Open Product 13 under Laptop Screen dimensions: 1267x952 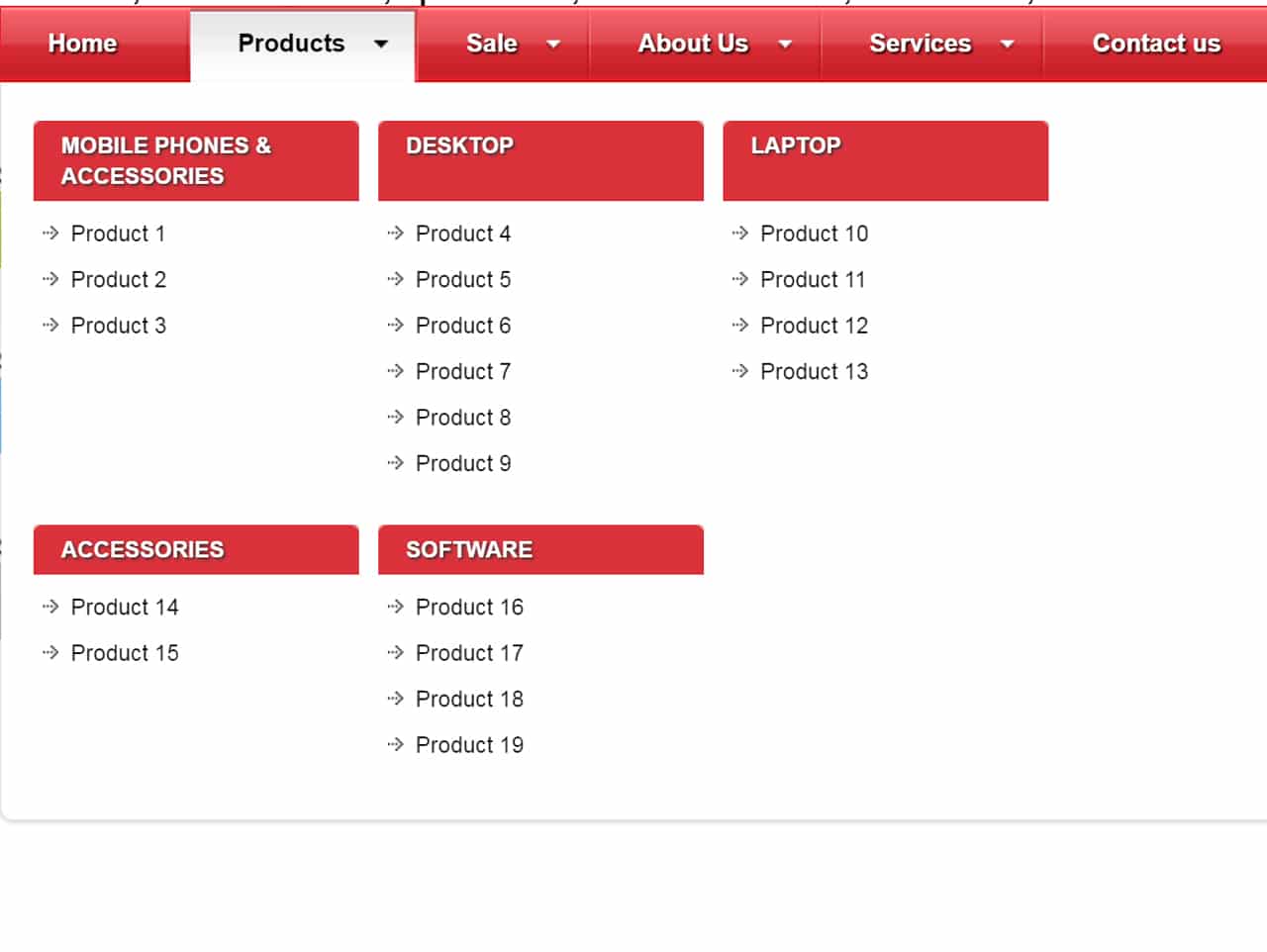pyautogui.click(x=814, y=371)
